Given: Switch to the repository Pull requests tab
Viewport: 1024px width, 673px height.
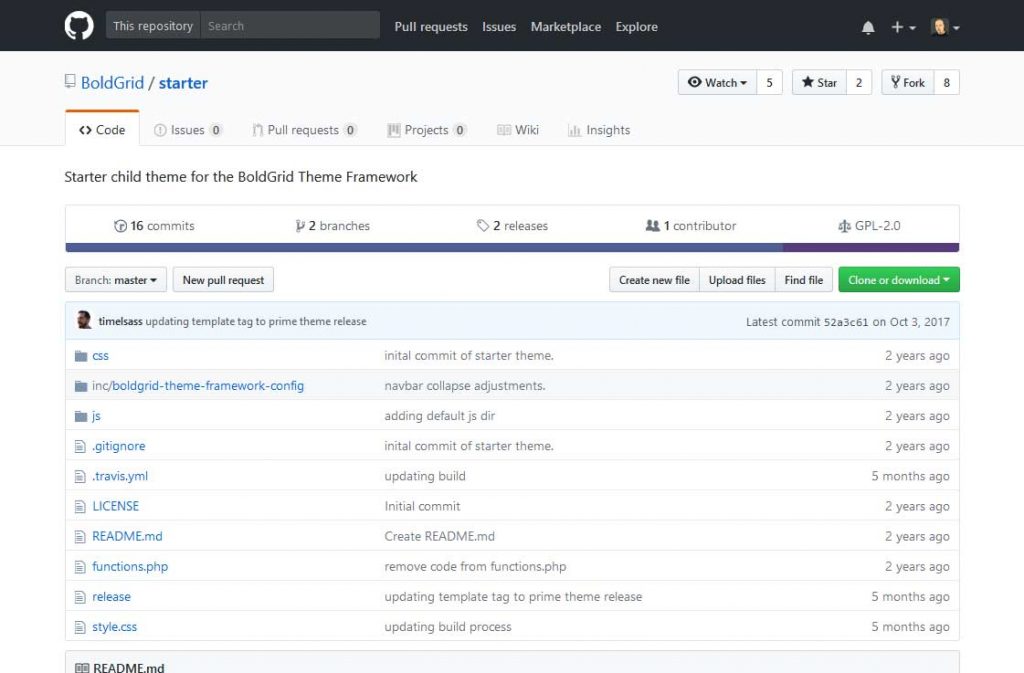Looking at the screenshot, I should (x=304, y=130).
